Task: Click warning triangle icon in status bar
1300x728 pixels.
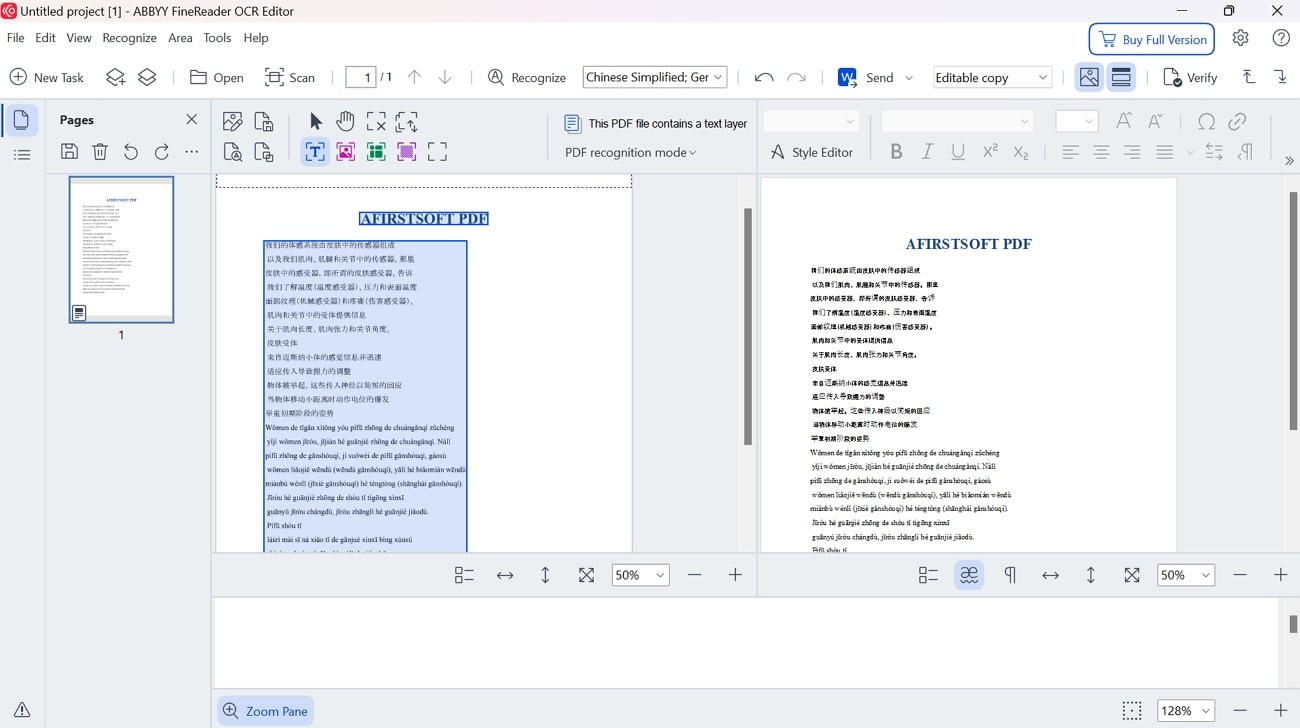Action: click(22, 709)
